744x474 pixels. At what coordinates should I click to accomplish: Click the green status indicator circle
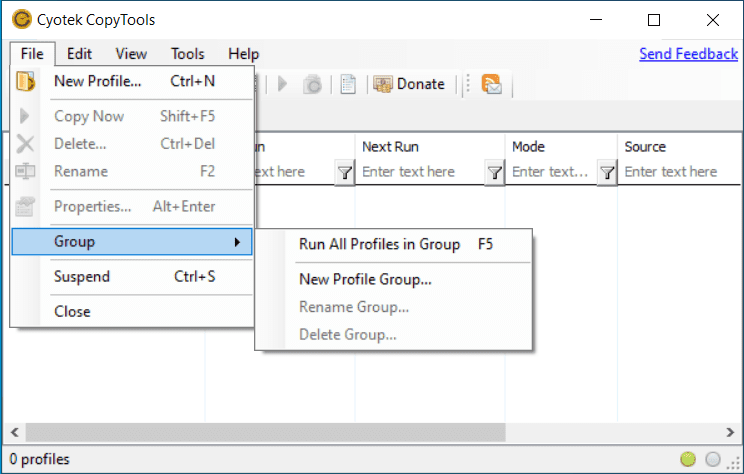click(688, 459)
